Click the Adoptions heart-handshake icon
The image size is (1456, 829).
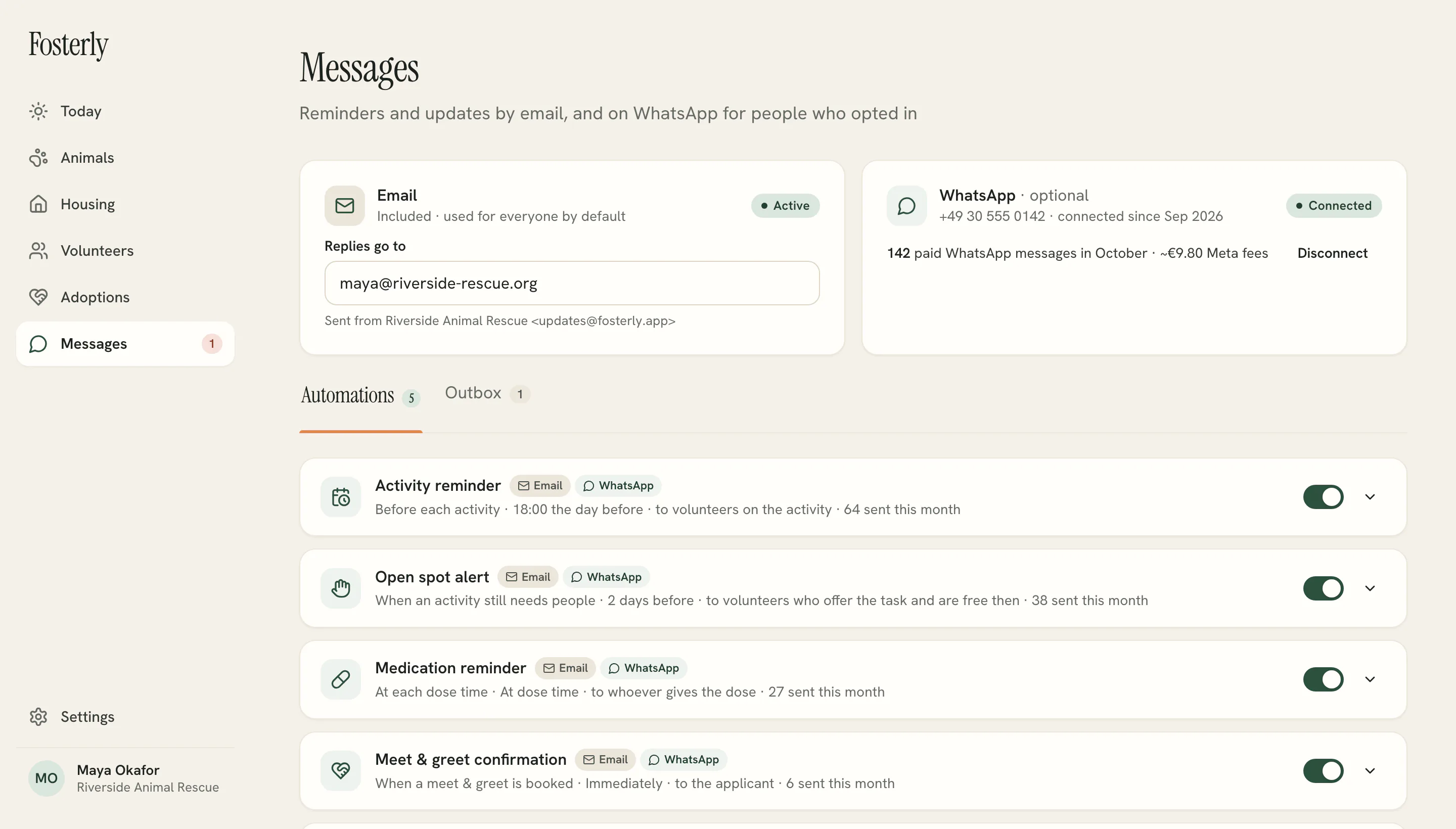(38, 297)
